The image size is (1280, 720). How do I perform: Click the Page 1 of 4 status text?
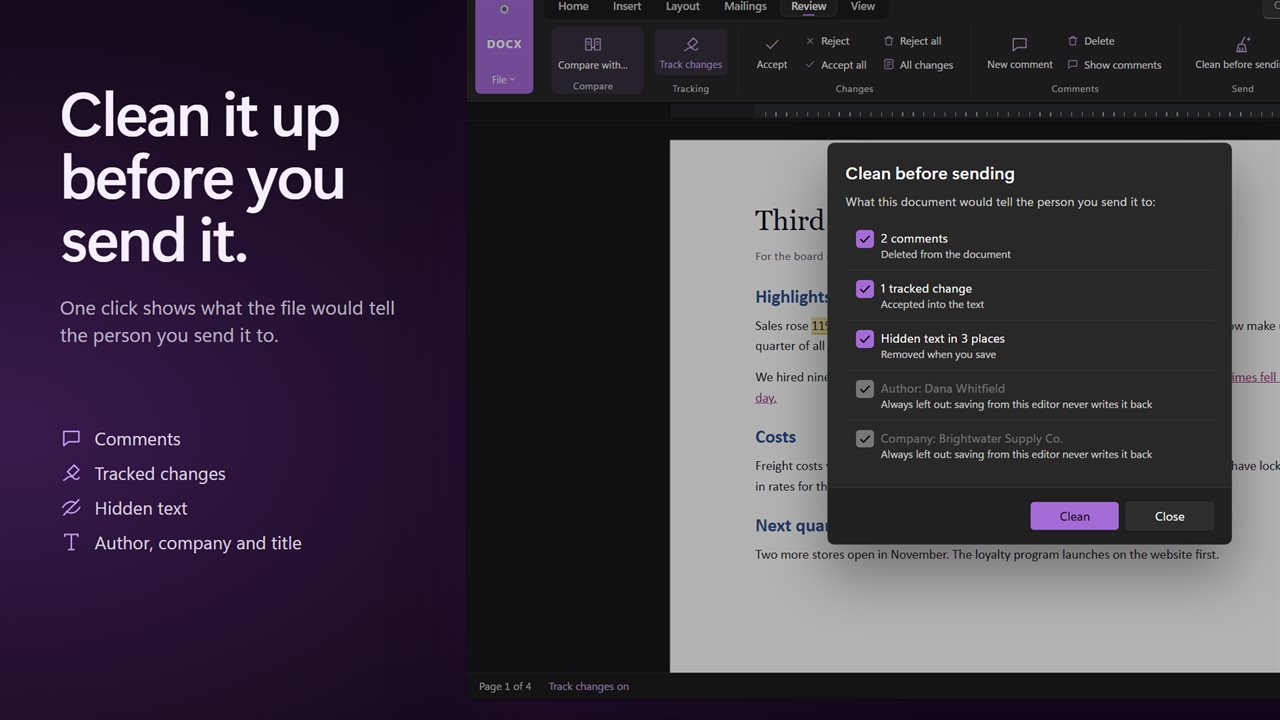pyautogui.click(x=505, y=686)
